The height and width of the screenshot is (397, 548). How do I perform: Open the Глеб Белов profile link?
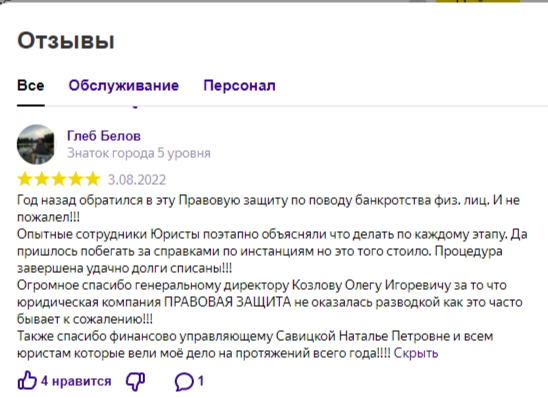[x=104, y=136]
